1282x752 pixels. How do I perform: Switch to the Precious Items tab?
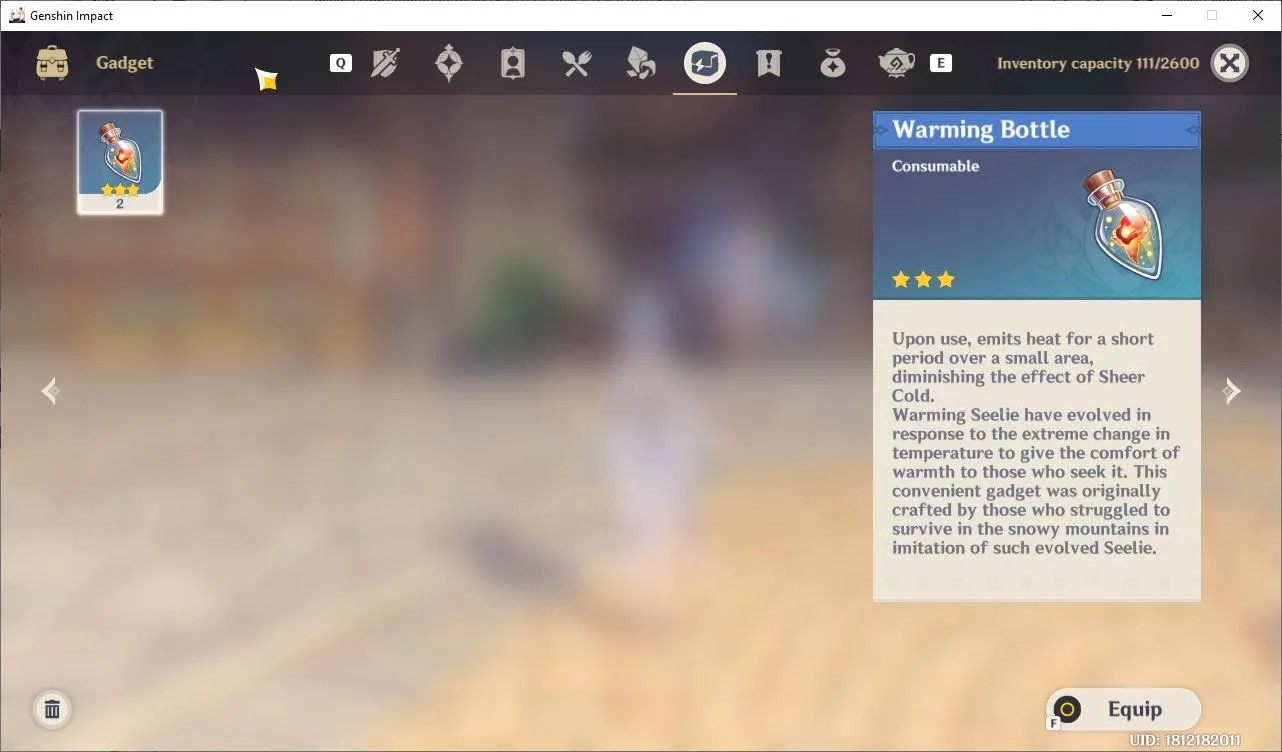tap(832, 63)
